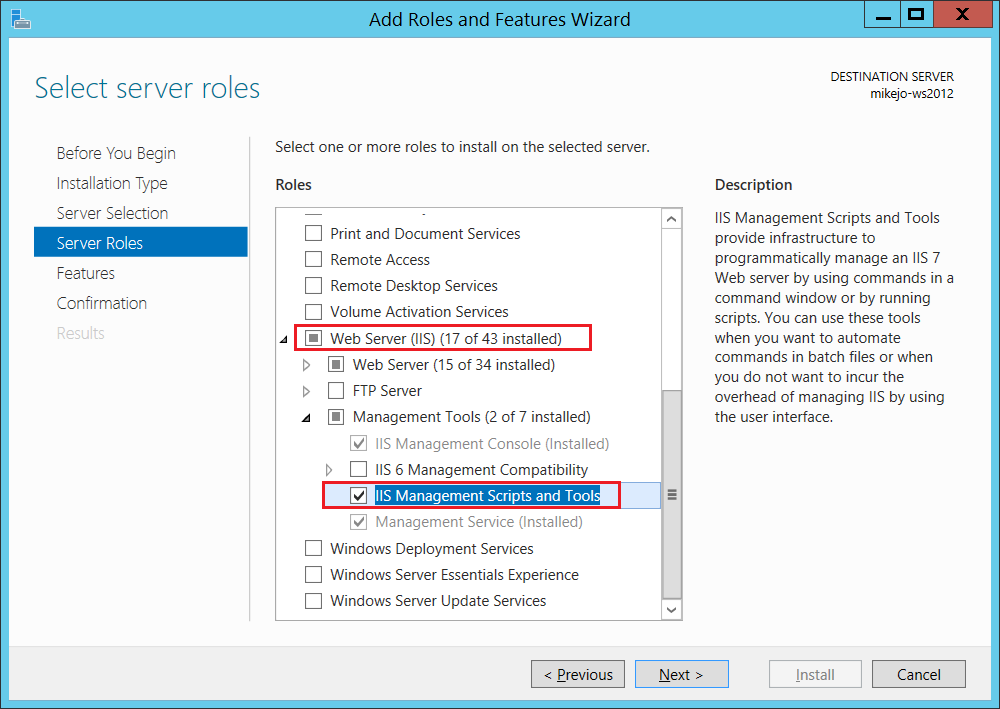Check Print and Document Services
Image resolution: width=1000 pixels, height=709 pixels.
(x=313, y=233)
